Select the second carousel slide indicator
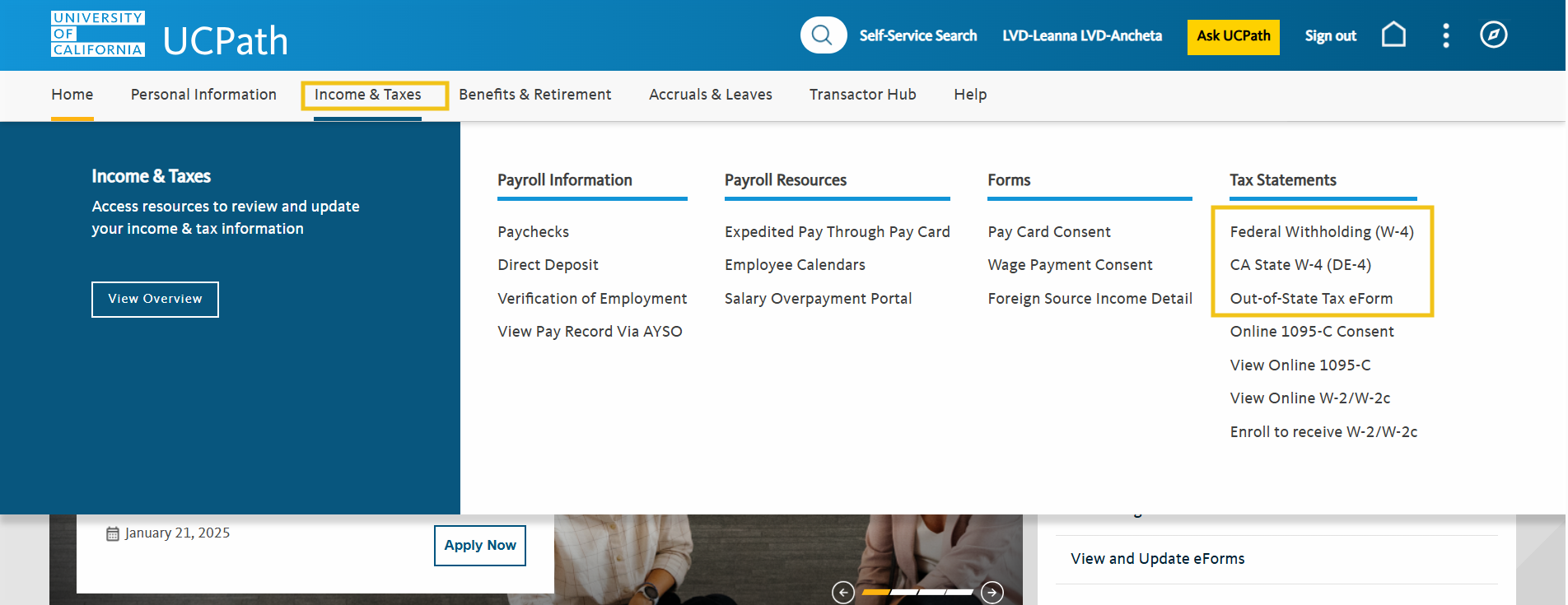The image size is (1568, 605). tap(904, 592)
